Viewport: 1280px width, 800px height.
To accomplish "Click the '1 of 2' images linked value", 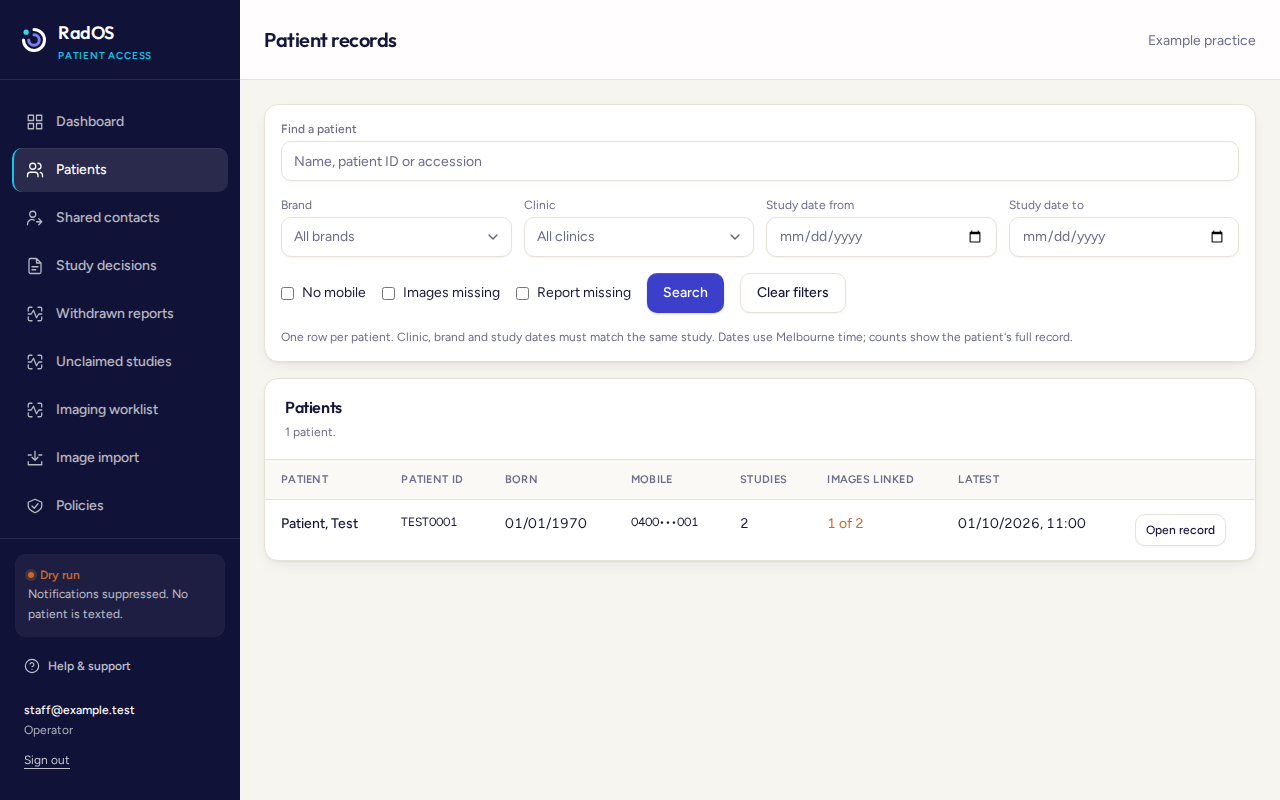I will click(x=845, y=524).
